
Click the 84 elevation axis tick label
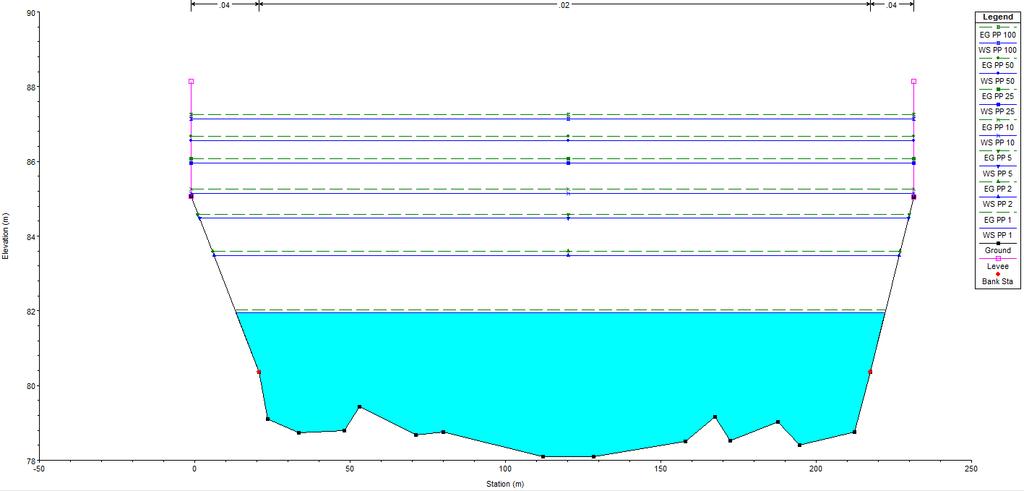point(29,236)
